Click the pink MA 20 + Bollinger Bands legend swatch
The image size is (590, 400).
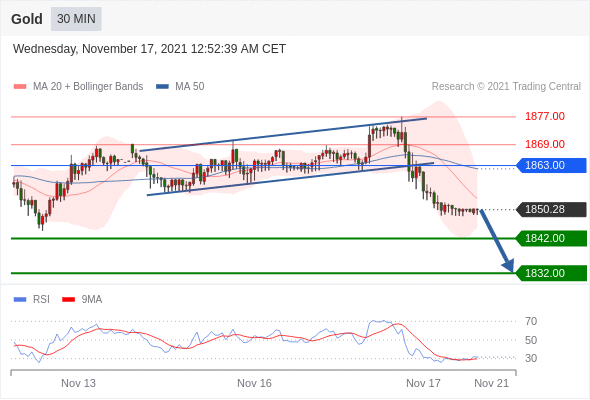click(20, 87)
